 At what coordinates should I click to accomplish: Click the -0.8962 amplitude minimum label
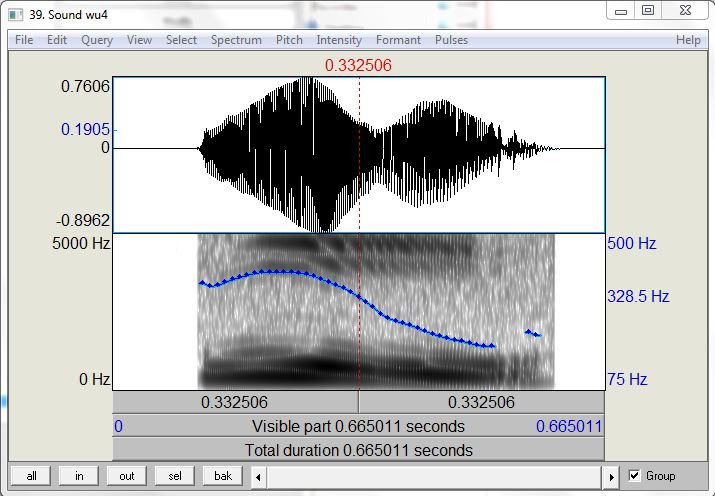pyautogui.click(x=83, y=221)
